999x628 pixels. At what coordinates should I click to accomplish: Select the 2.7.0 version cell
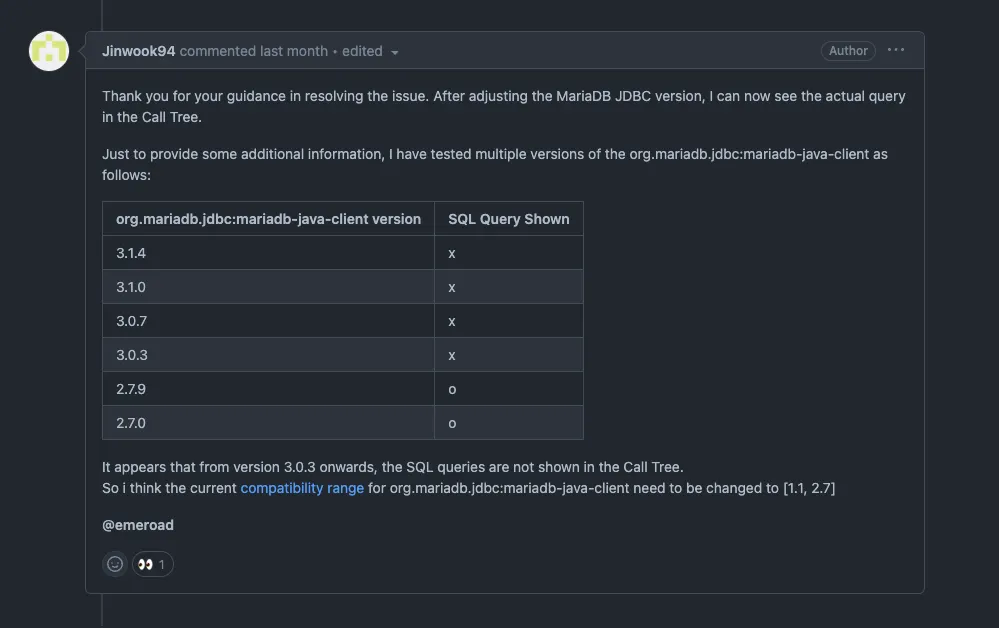coord(131,423)
